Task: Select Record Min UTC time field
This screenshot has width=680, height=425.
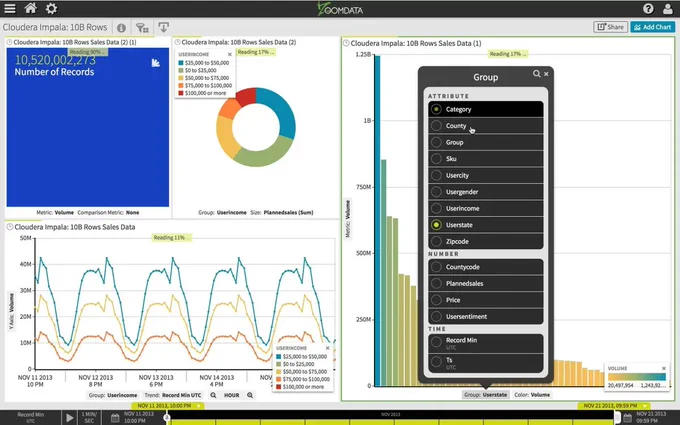Action: point(485,343)
